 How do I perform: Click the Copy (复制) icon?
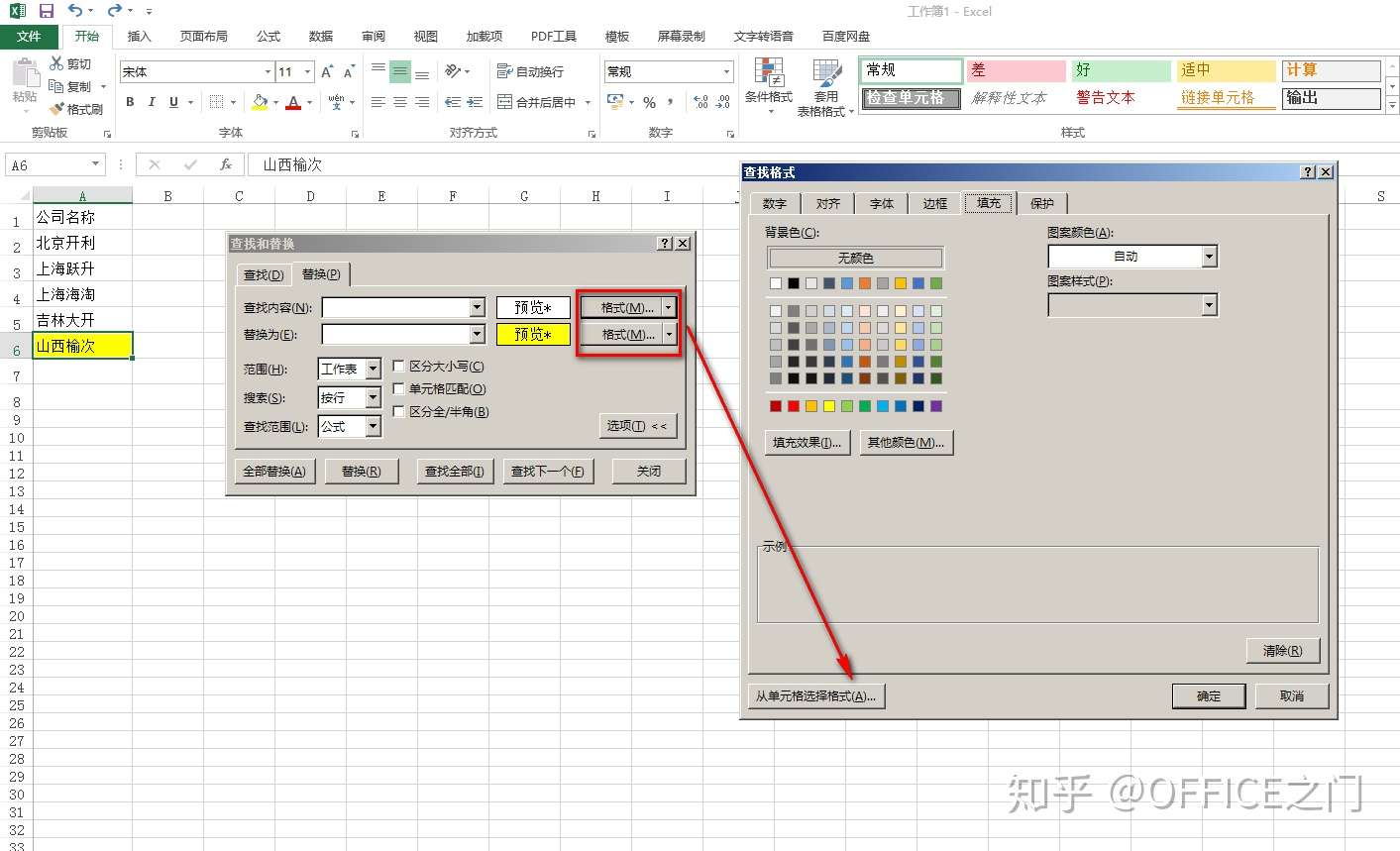[56, 86]
